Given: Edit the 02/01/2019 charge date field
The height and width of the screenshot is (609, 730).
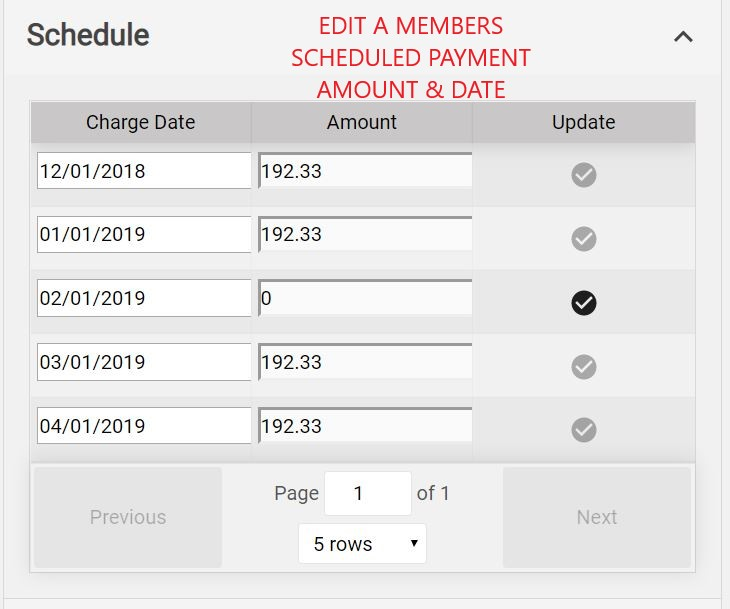Looking at the screenshot, I should tap(143, 298).
